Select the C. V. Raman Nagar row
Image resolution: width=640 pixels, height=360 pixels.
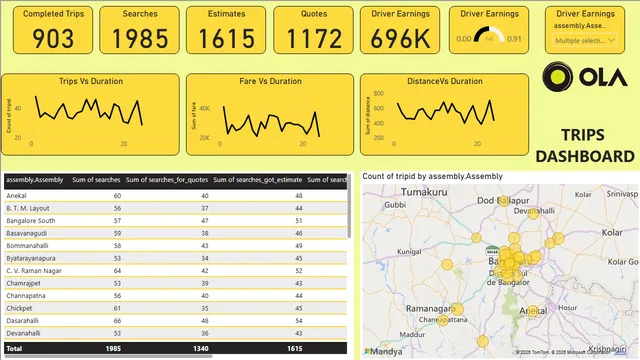click(176, 271)
